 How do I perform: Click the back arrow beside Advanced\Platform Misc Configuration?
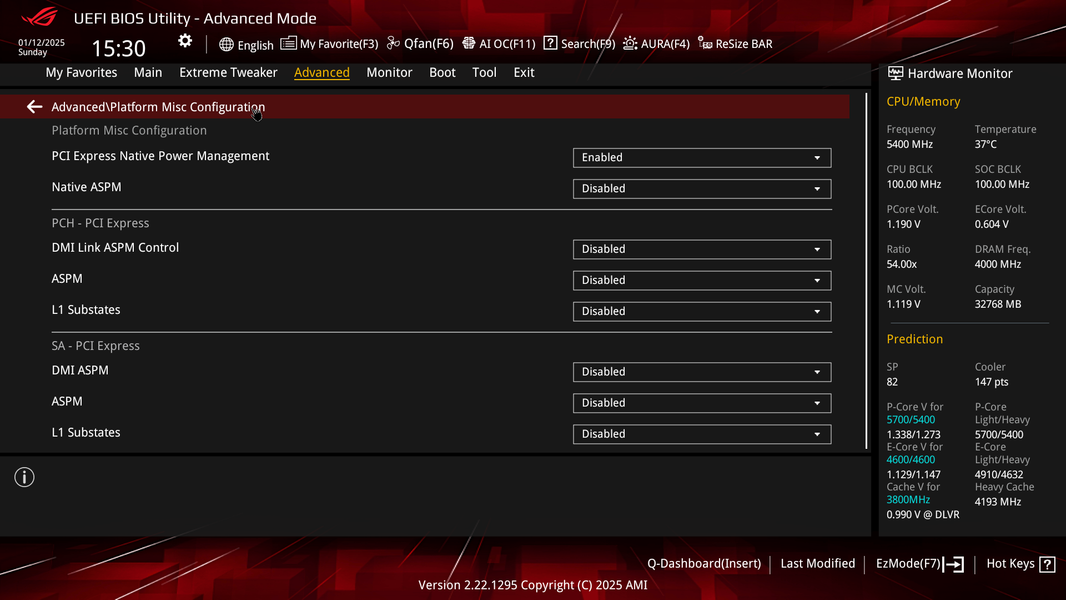click(x=34, y=107)
